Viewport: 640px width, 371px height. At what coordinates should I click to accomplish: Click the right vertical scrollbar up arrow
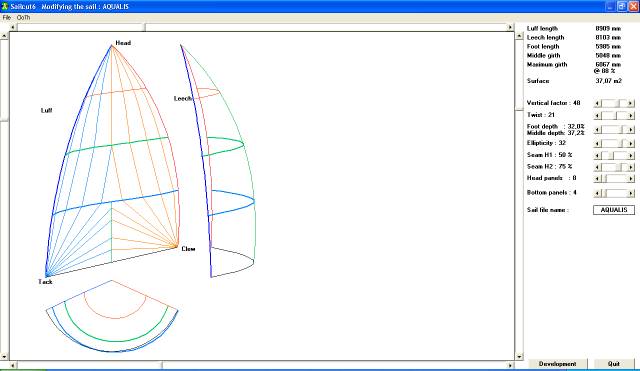[x=519, y=36]
